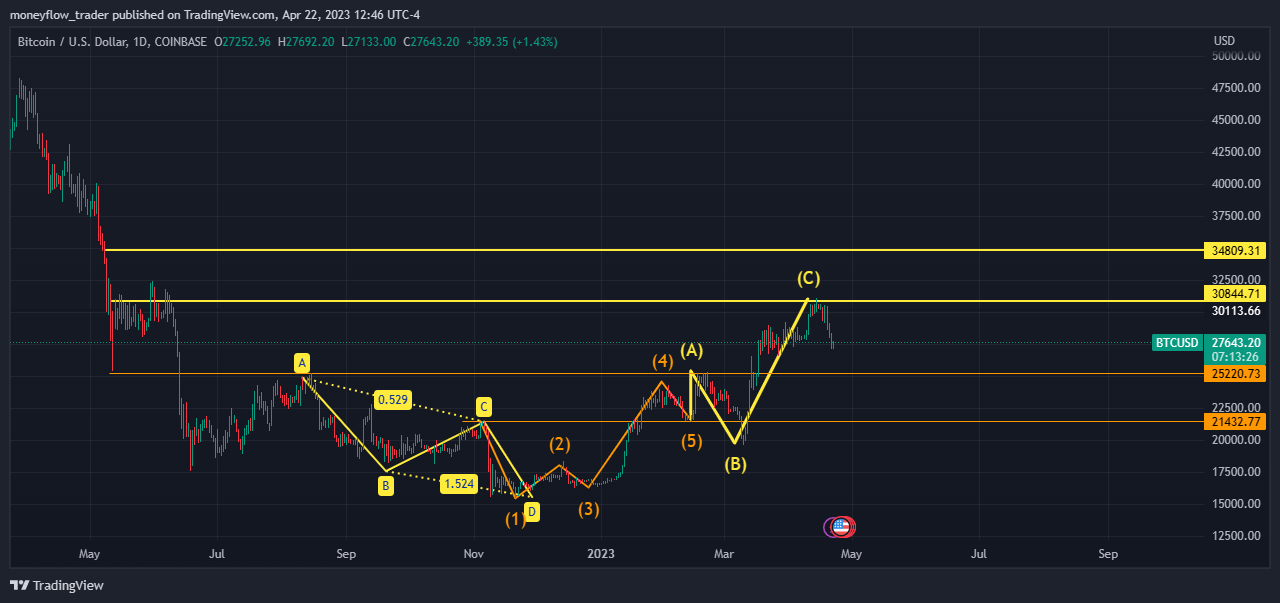
Task: Click the 'Mar' time axis label
Action: coord(724,553)
